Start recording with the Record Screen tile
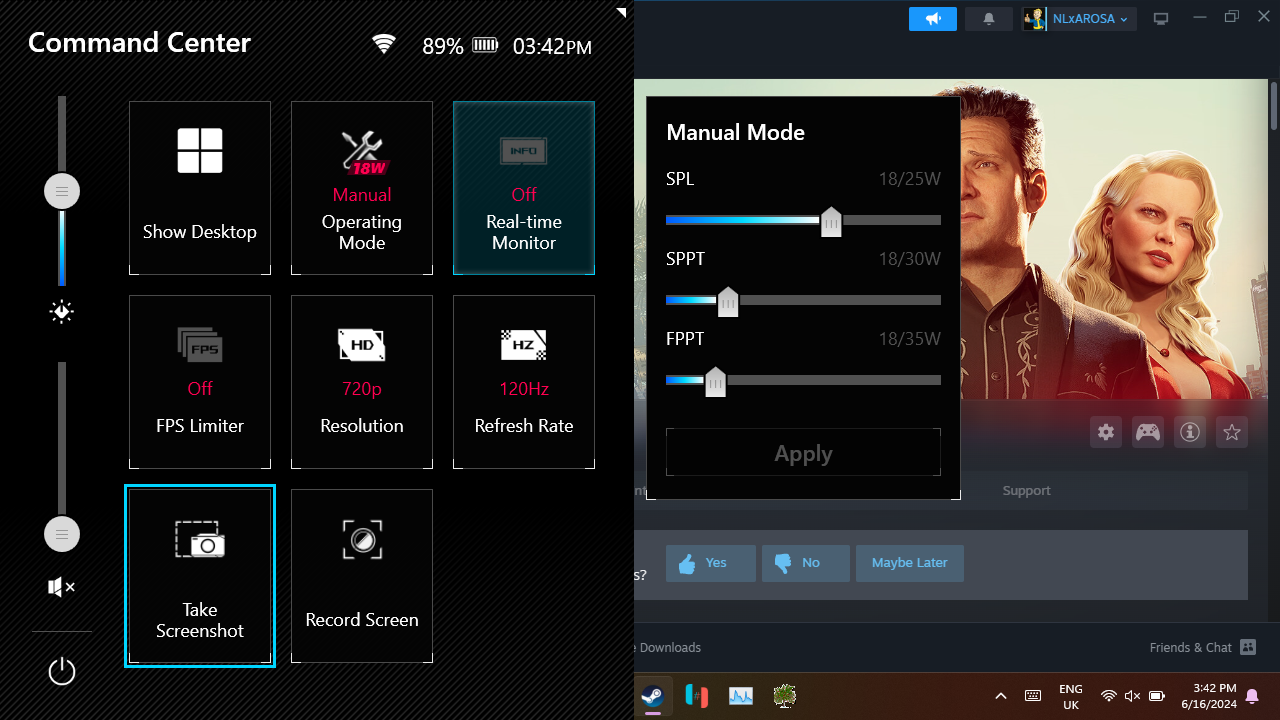 [362, 576]
